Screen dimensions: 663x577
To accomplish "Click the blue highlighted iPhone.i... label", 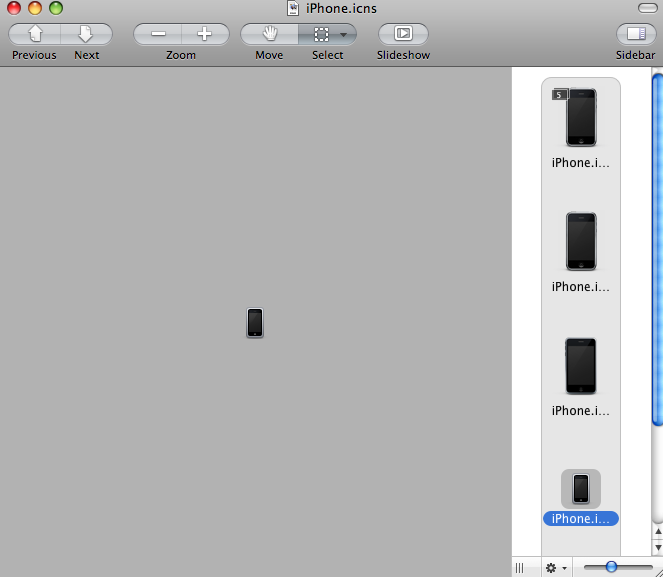I will point(581,519).
